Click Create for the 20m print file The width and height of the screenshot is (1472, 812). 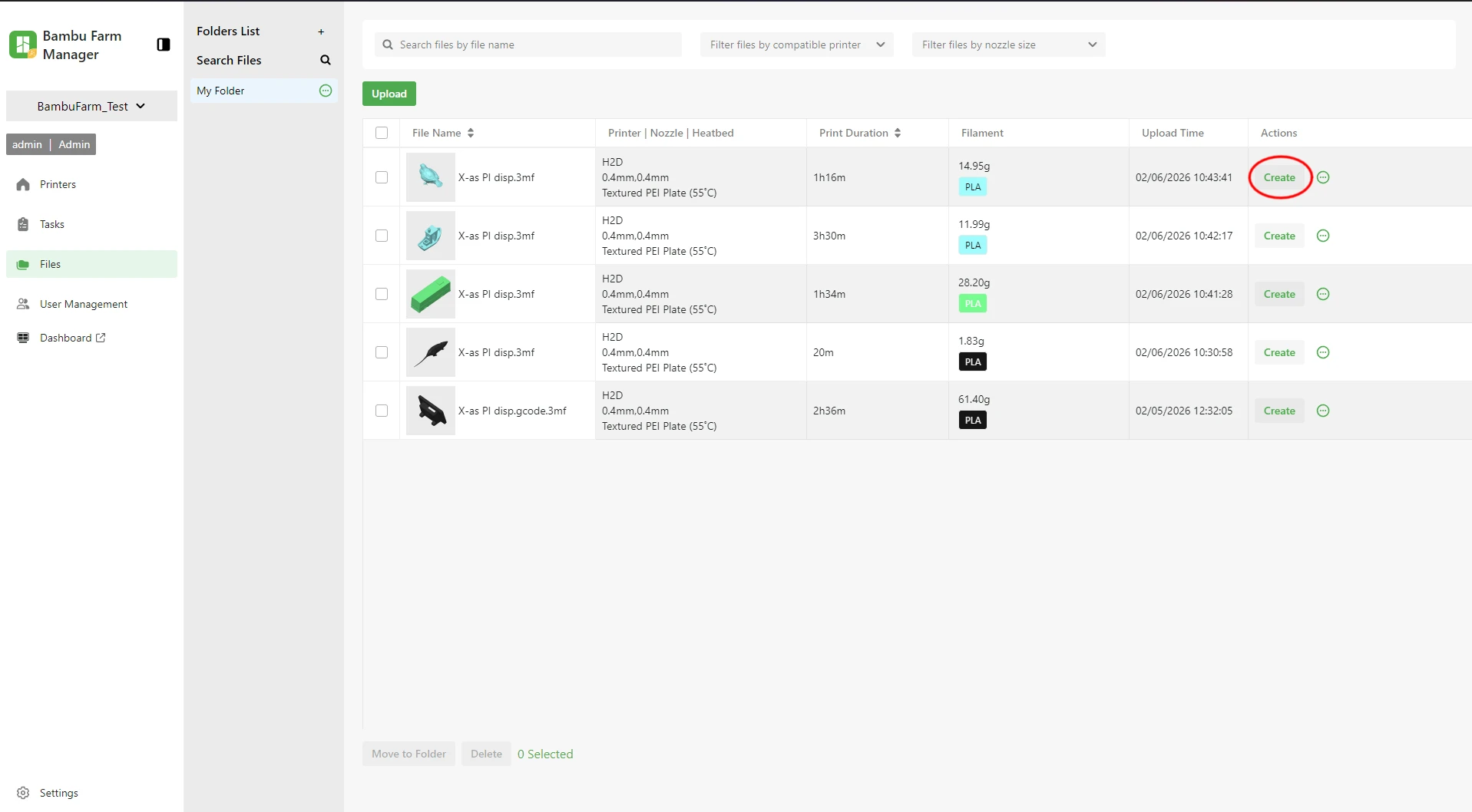[1279, 352]
